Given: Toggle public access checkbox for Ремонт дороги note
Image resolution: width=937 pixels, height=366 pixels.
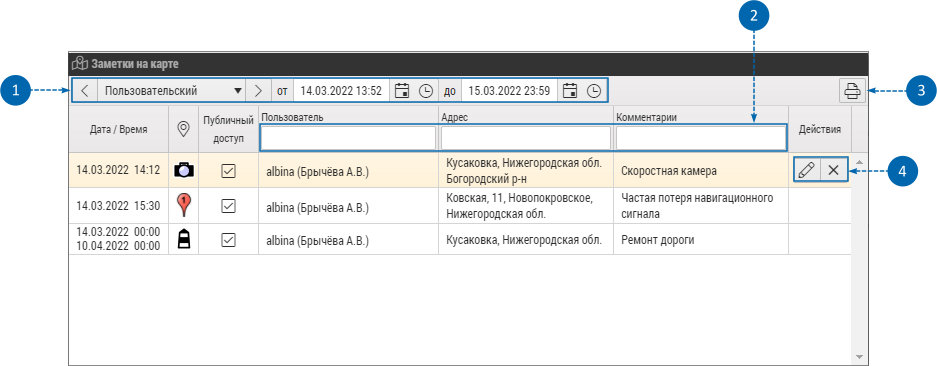Looking at the screenshot, I should click(x=228, y=240).
